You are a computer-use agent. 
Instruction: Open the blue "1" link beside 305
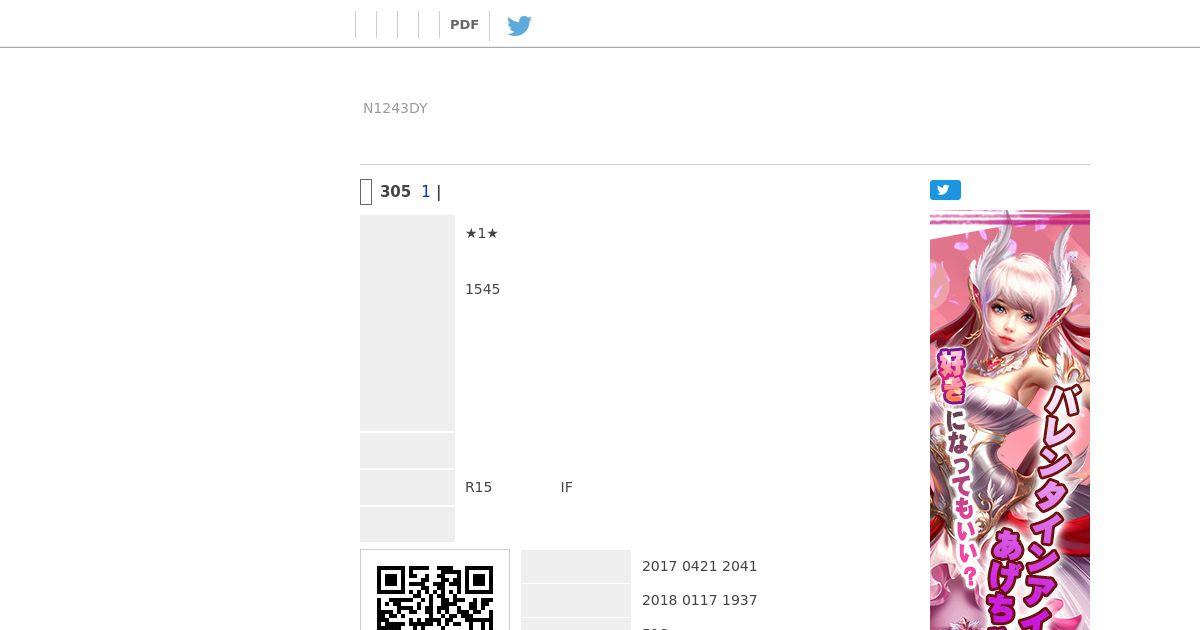click(x=425, y=192)
